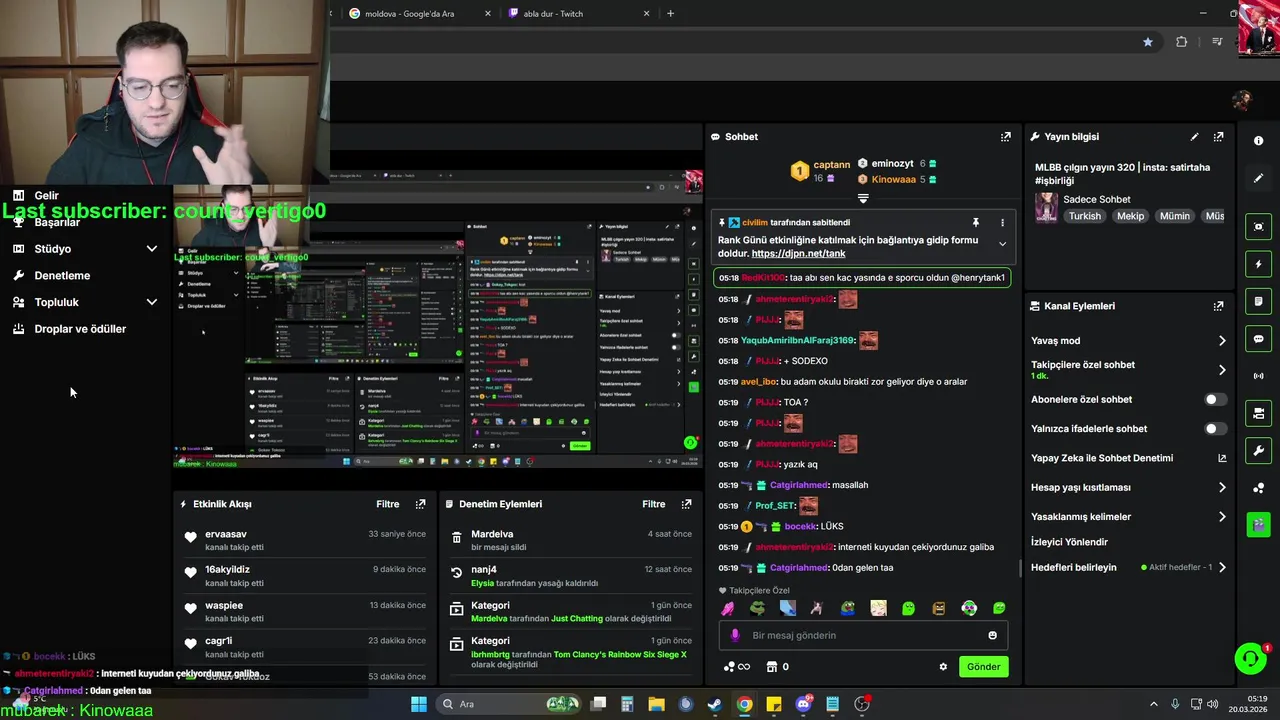Screen dimensions: 1280x720
Task: Click the ervaasav follow activity row
Action: [304, 541]
